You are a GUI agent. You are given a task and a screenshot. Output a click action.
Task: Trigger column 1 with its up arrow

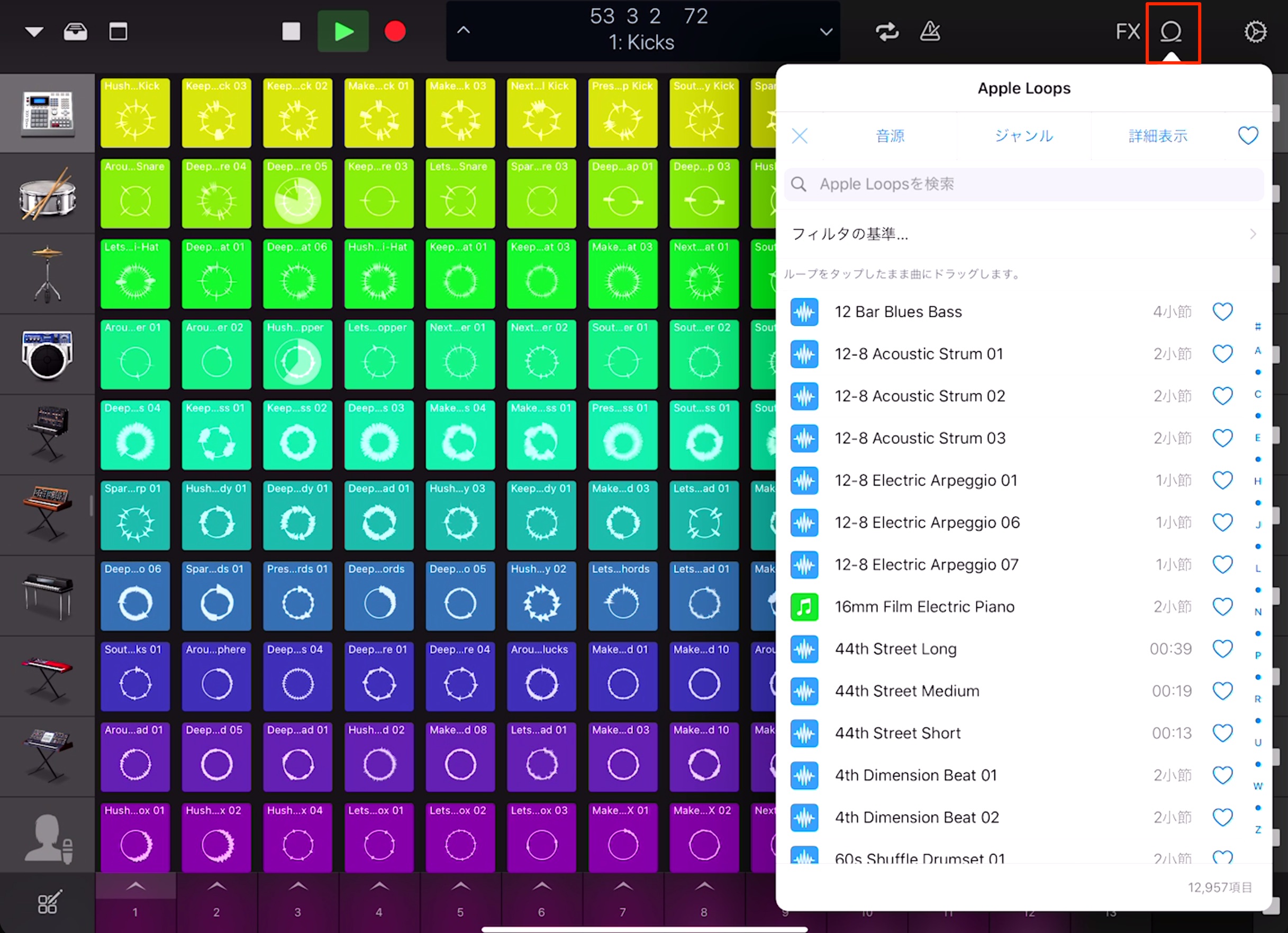(x=135, y=886)
